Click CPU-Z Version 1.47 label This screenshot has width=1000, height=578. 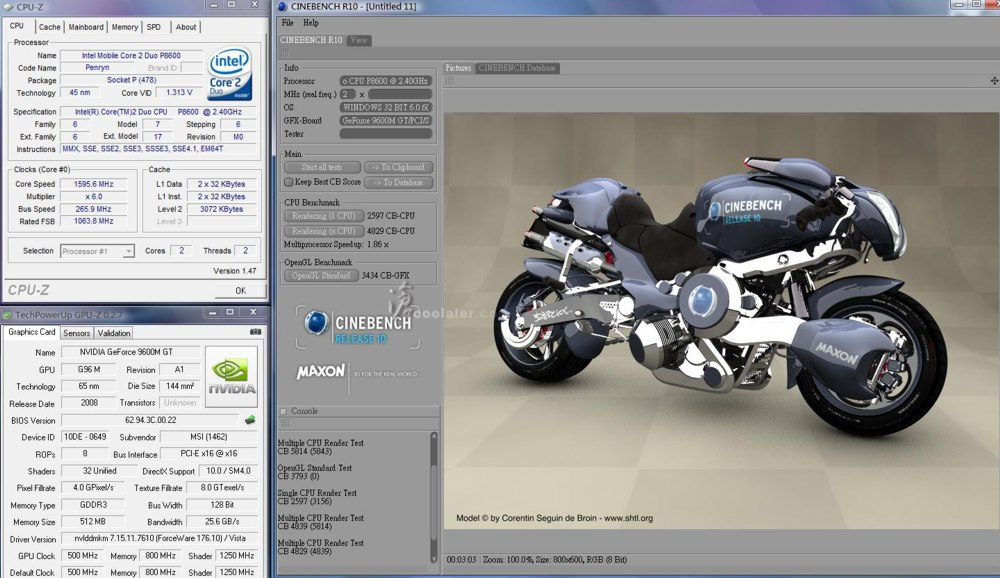[235, 270]
